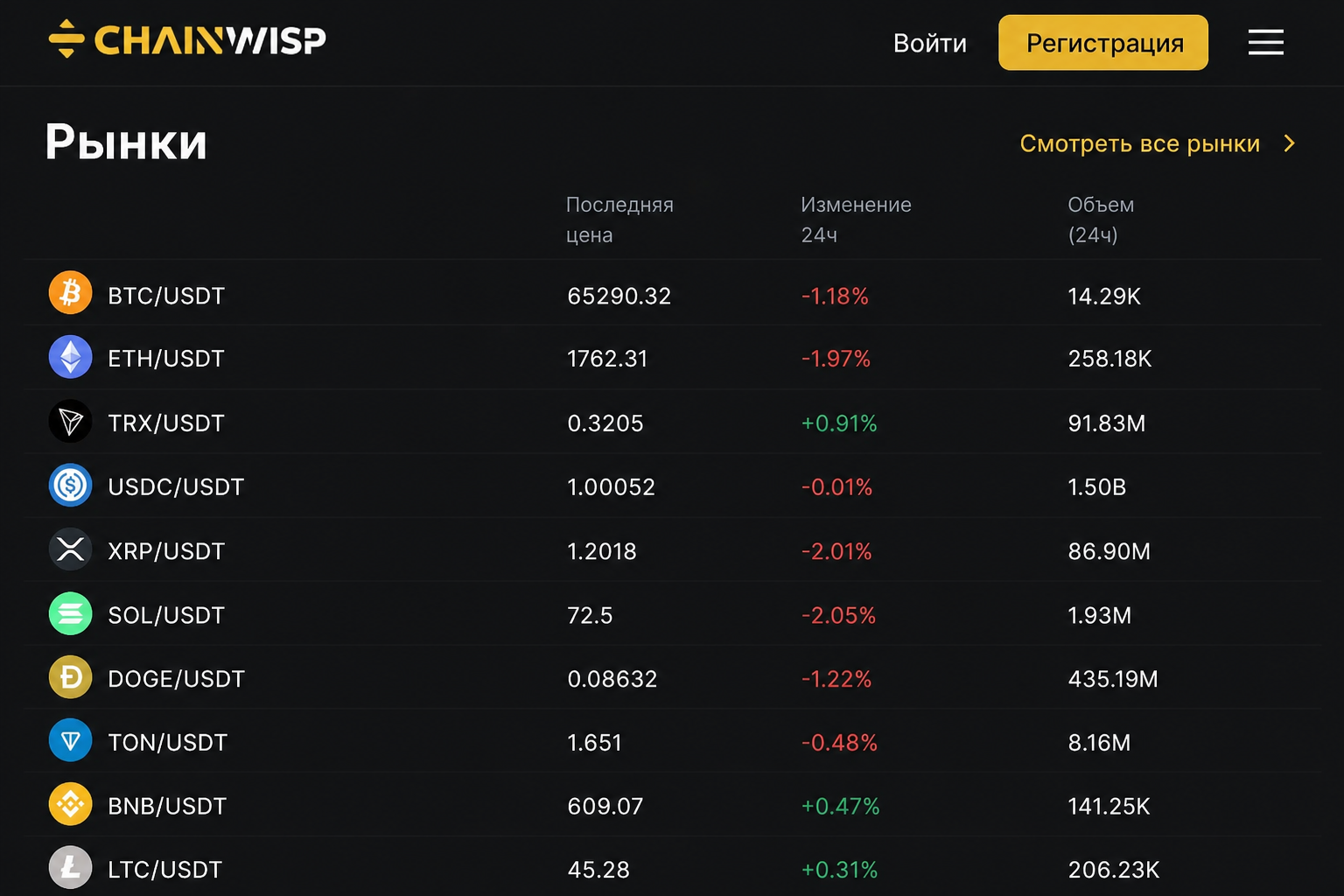Click the TRX price 0.3205
This screenshot has width=1344, height=896.
pyautogui.click(x=605, y=423)
